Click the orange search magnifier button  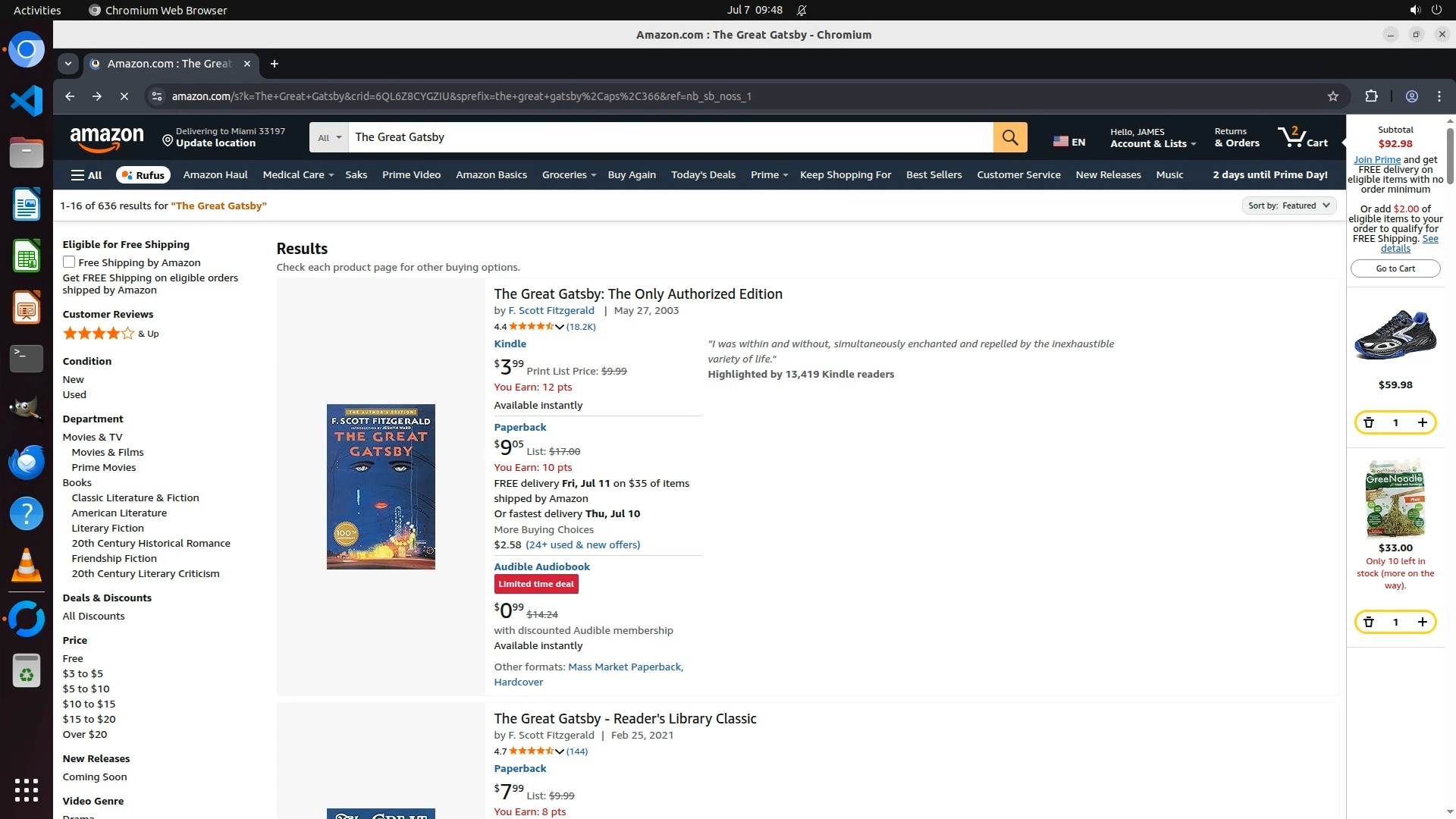tap(1010, 137)
